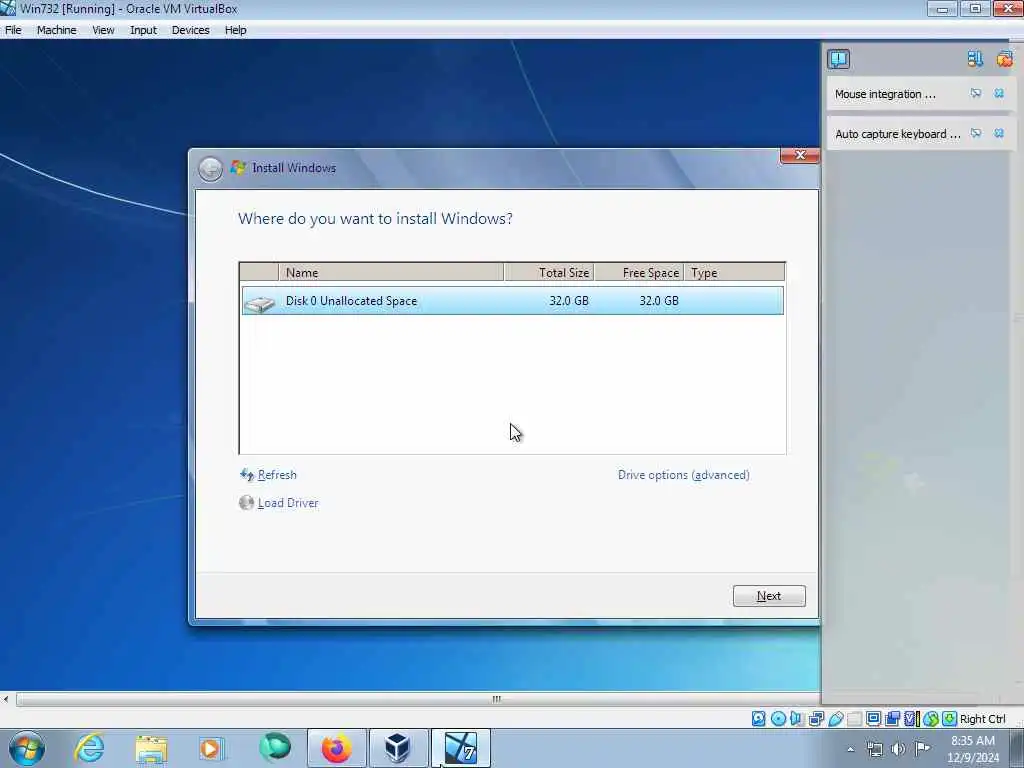Screen dimensions: 1024x768
Task: Click the Win732 VM taskbar icon
Action: pos(460,748)
